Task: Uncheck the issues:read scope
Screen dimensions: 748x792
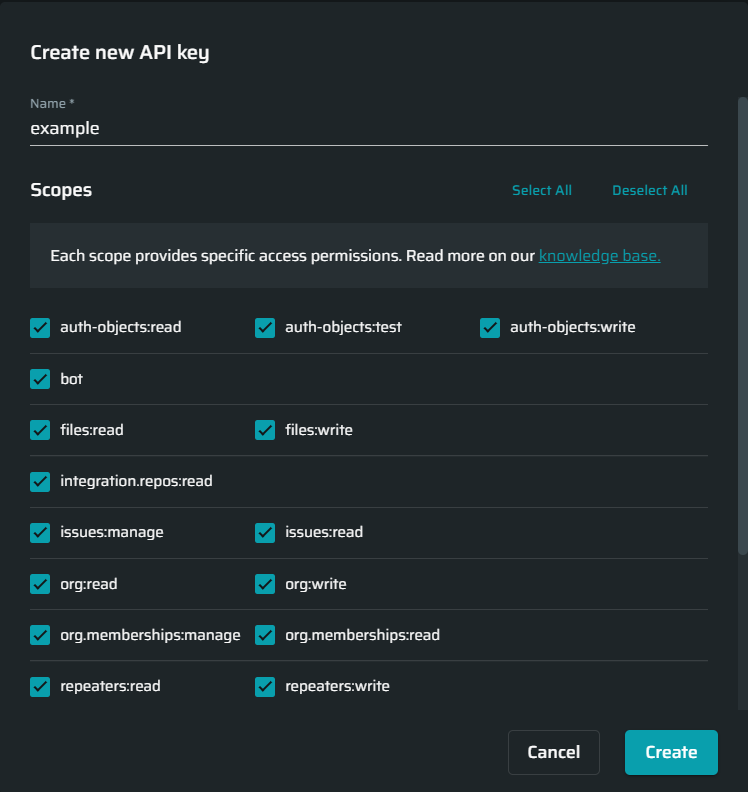Action: (x=265, y=532)
